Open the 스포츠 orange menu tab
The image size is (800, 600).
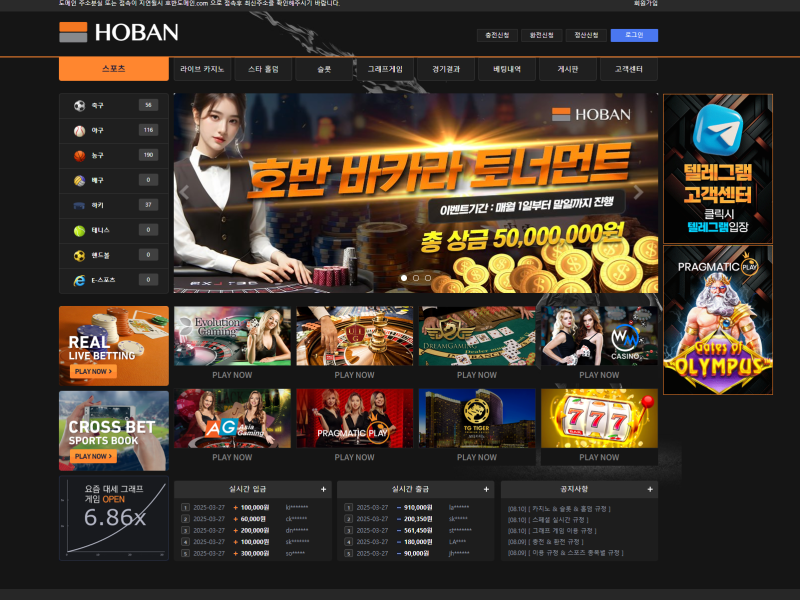[x=113, y=69]
